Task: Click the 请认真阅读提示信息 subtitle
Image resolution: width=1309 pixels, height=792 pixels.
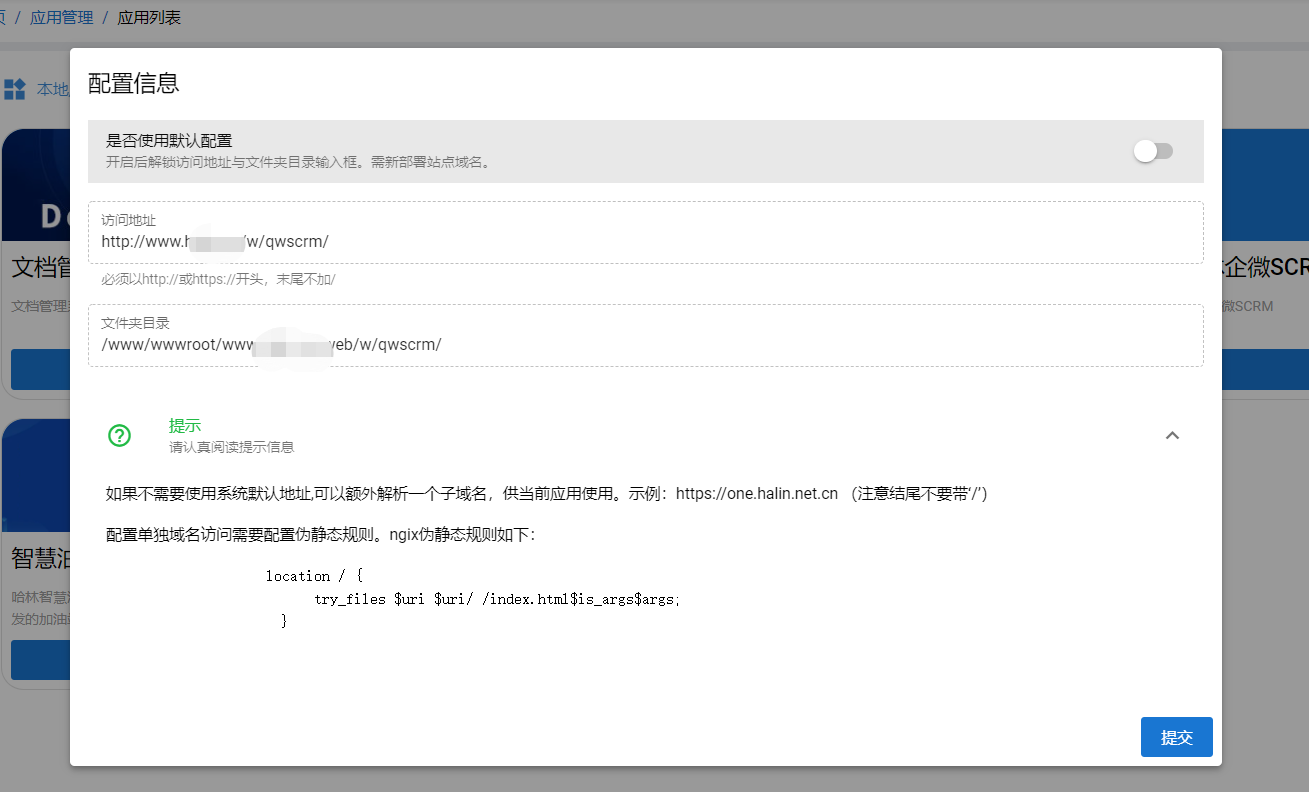Action: pyautogui.click(x=231, y=447)
